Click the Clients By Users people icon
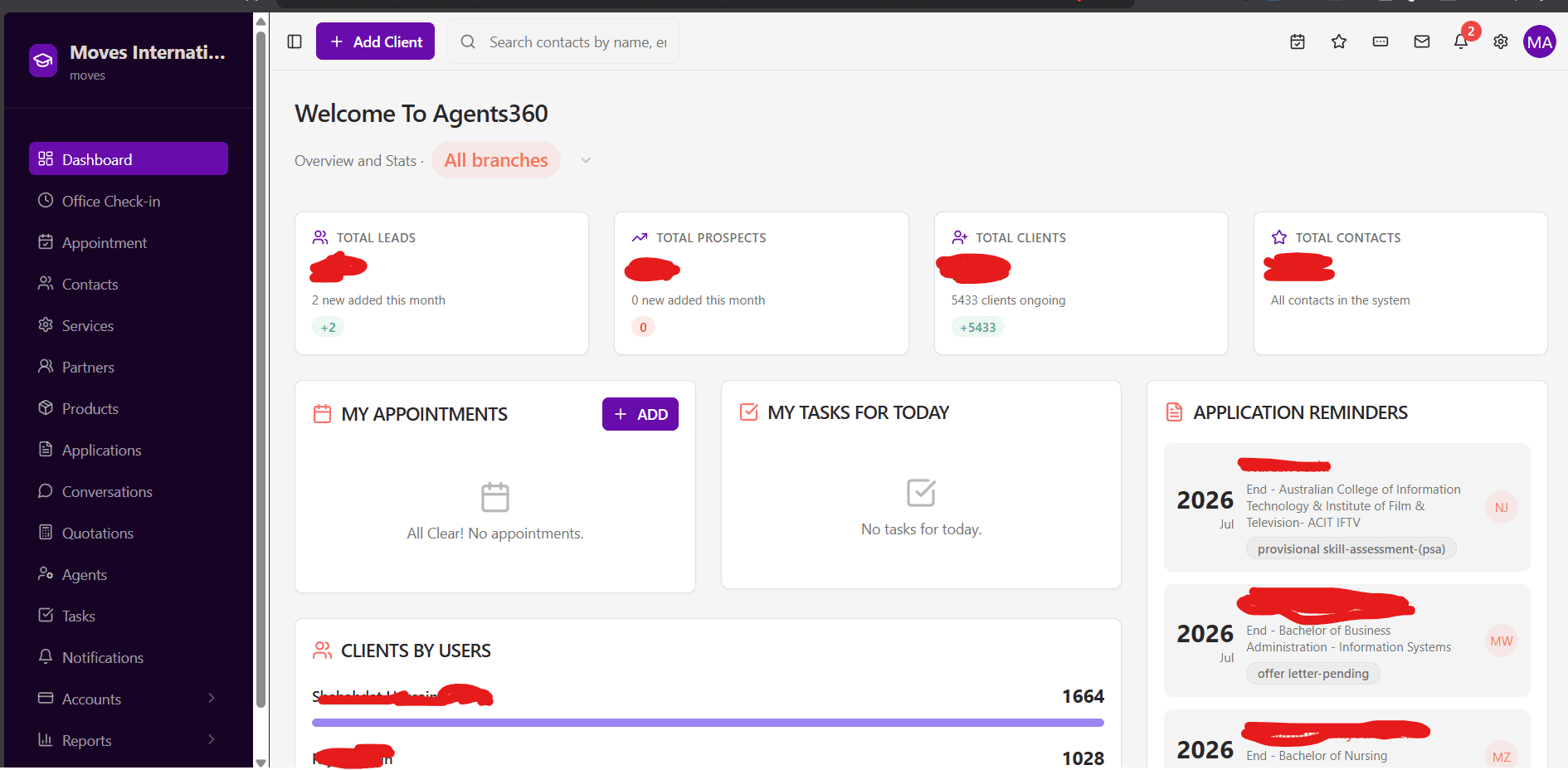This screenshot has height=770, width=1568. 322,650
